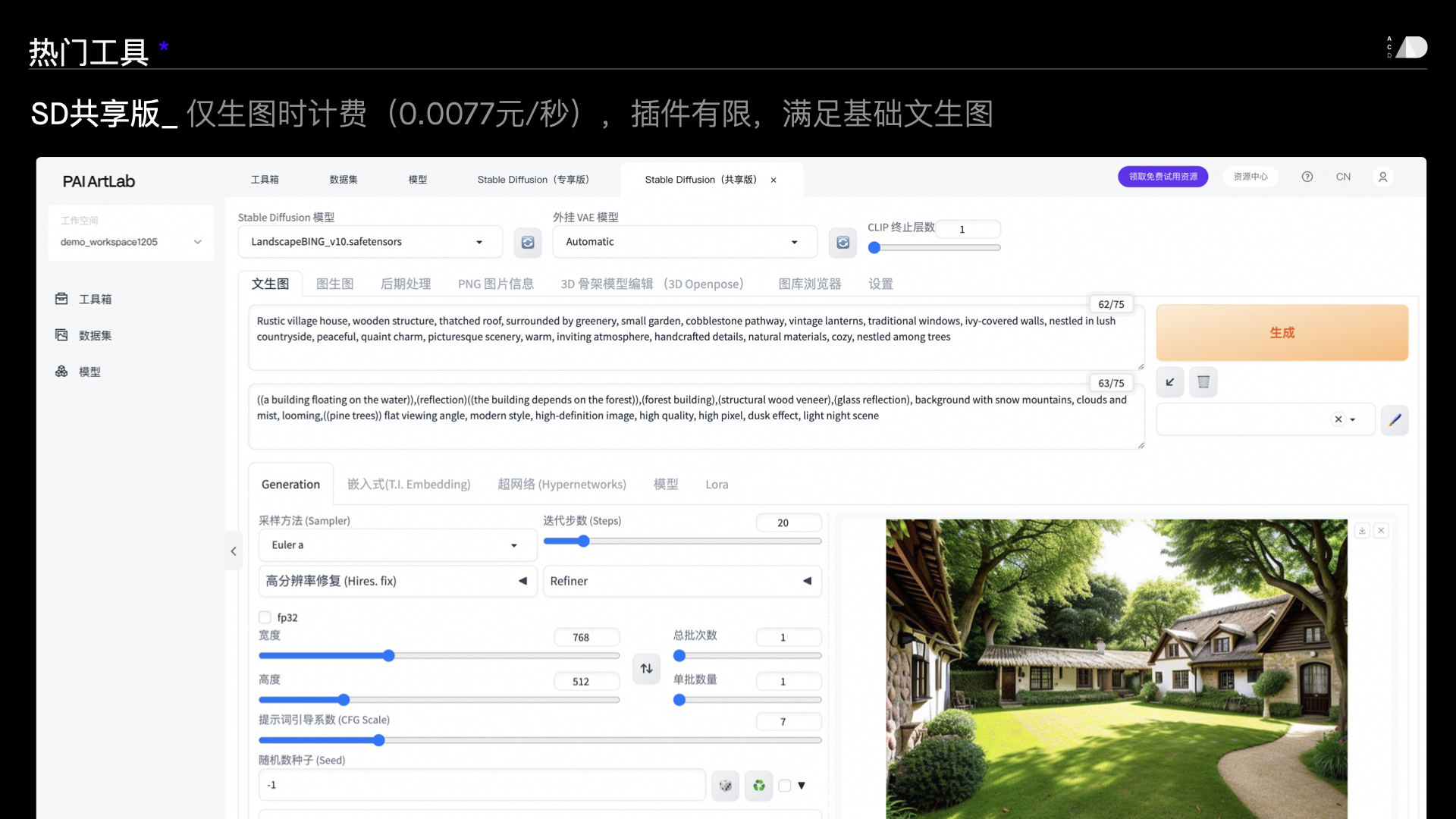Screen dimensions: 1456x819
Task: Click the trash icon to clear prompts
Action: pyautogui.click(x=1203, y=381)
